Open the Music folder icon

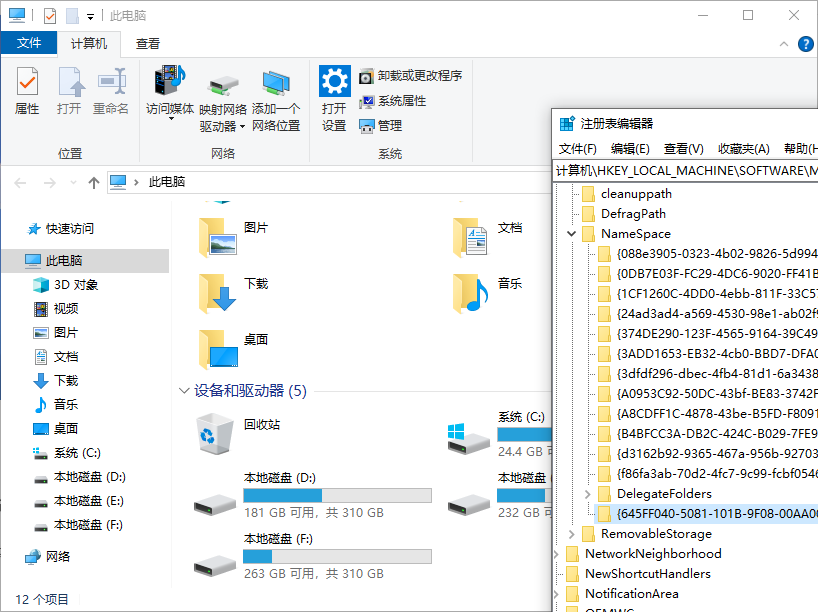pos(470,293)
